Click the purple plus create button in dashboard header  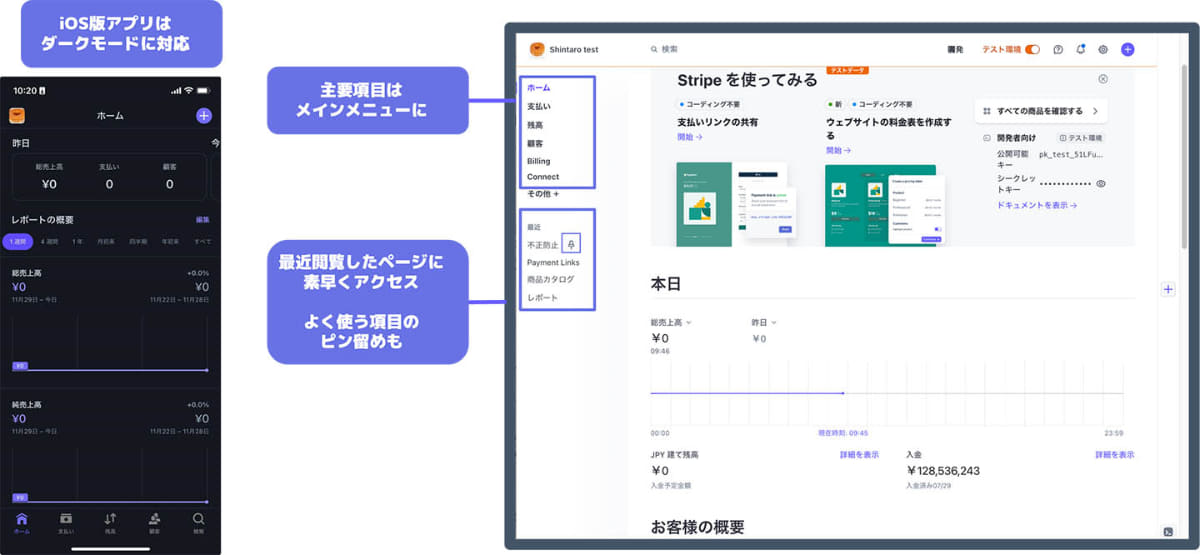click(x=1127, y=49)
